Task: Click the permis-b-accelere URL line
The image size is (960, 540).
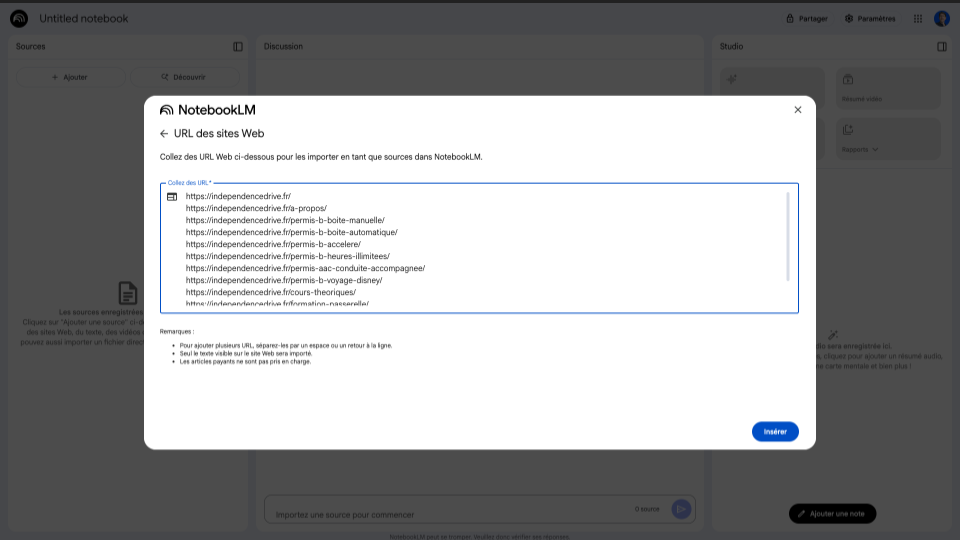Action: point(273,244)
